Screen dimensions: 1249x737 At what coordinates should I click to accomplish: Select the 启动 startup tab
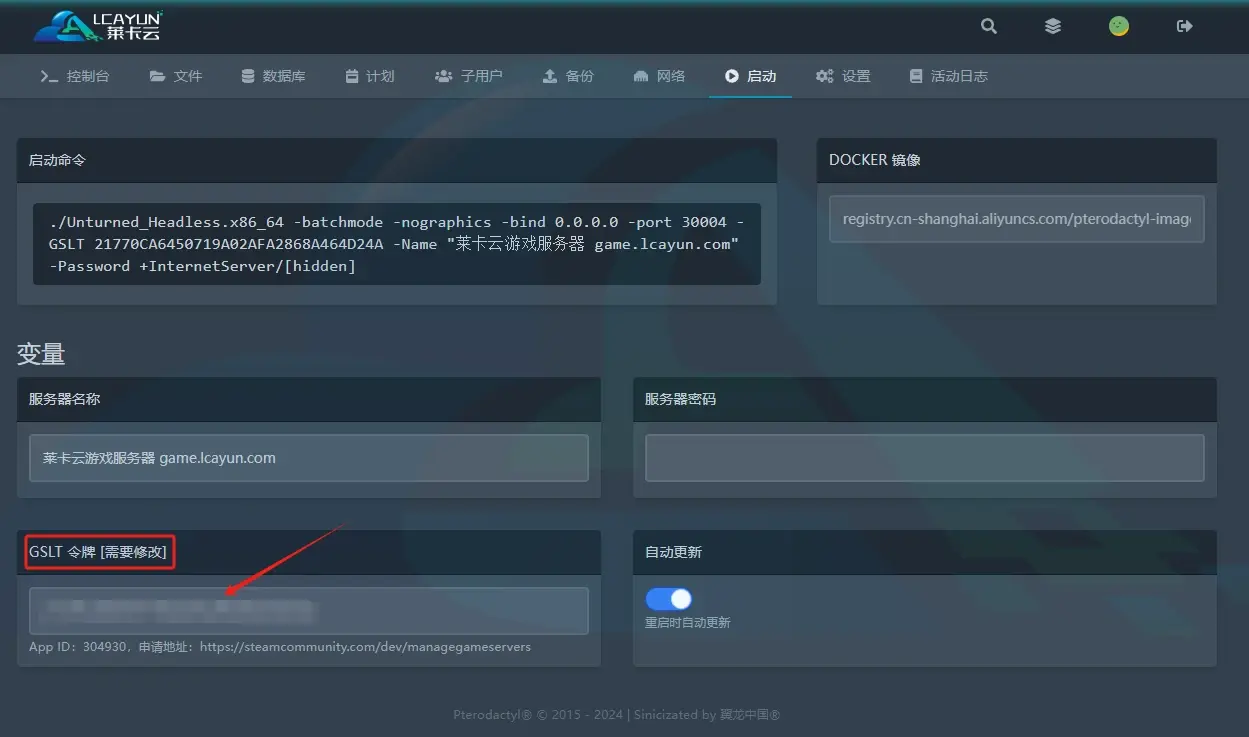coord(751,76)
